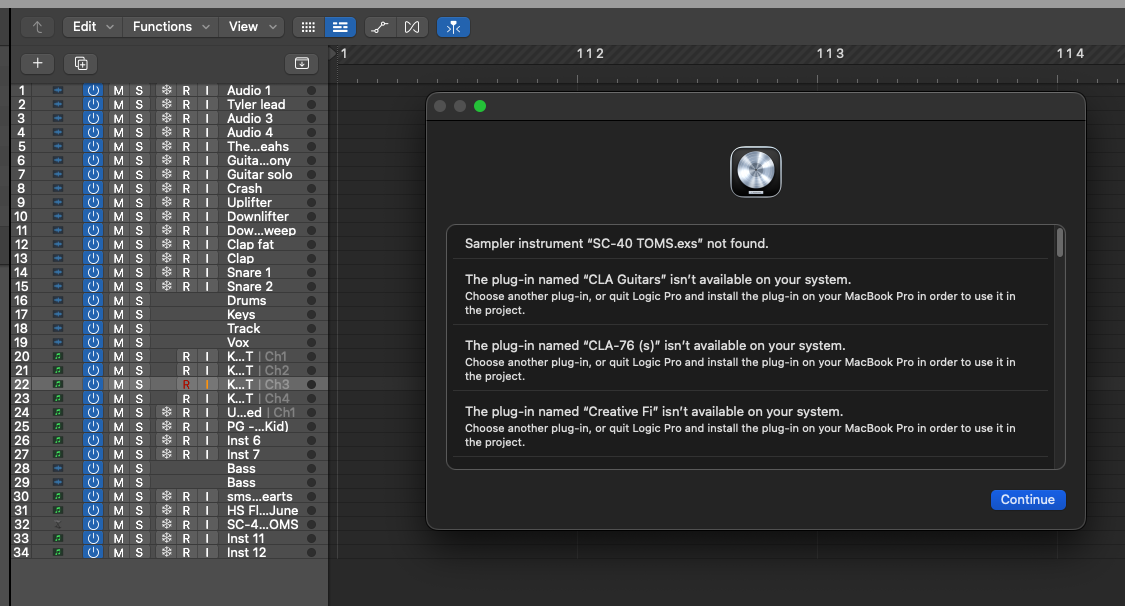Screen dimensions: 1125x606
Task: Freeze the Guitar solo track
Action: tap(166, 174)
